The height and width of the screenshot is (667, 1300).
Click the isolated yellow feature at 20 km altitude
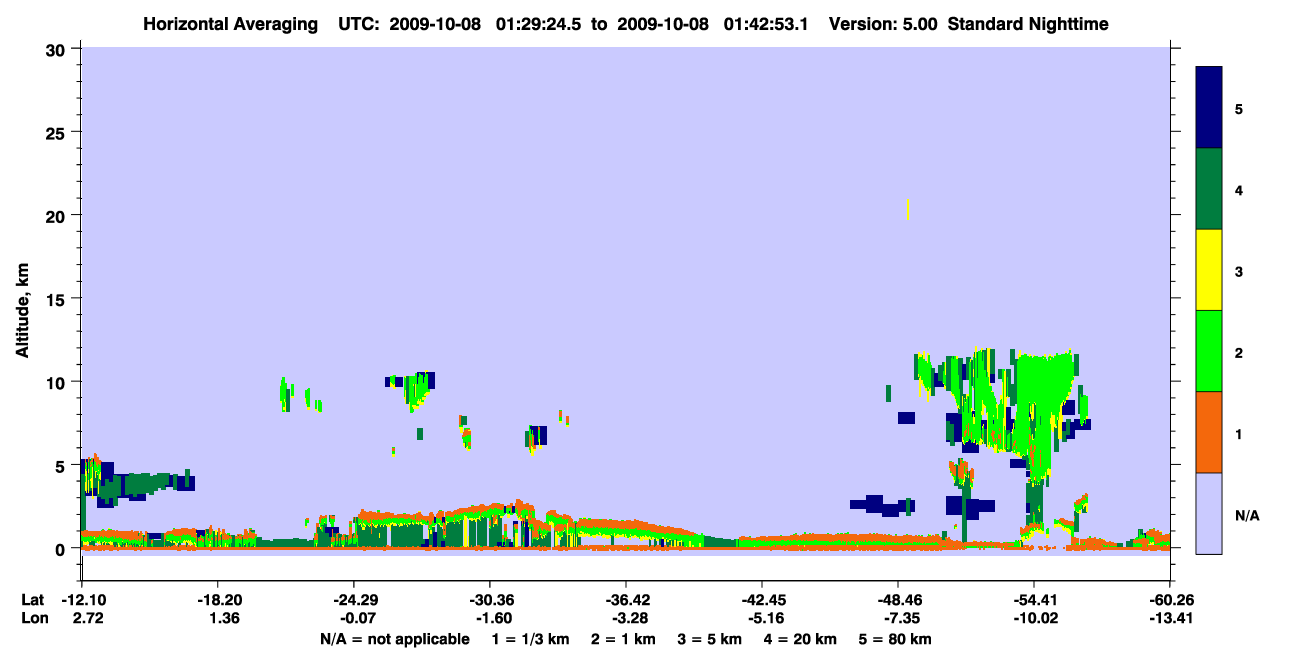pyautogui.click(x=908, y=209)
